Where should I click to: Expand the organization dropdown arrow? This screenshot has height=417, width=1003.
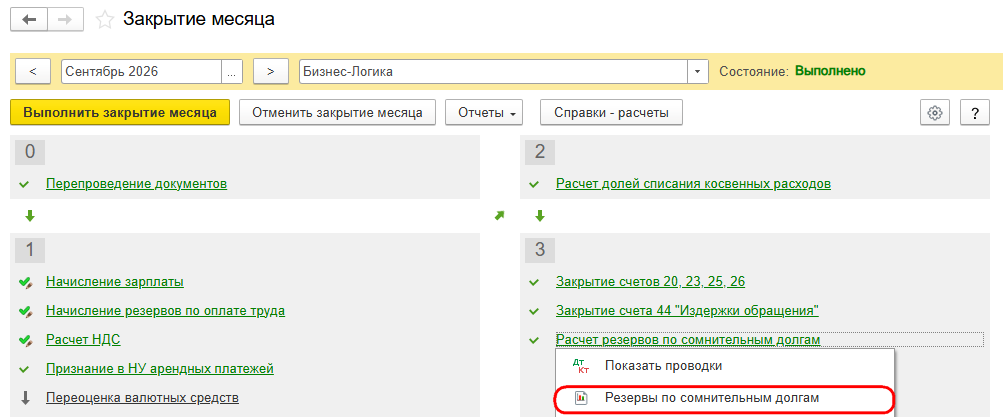698,72
